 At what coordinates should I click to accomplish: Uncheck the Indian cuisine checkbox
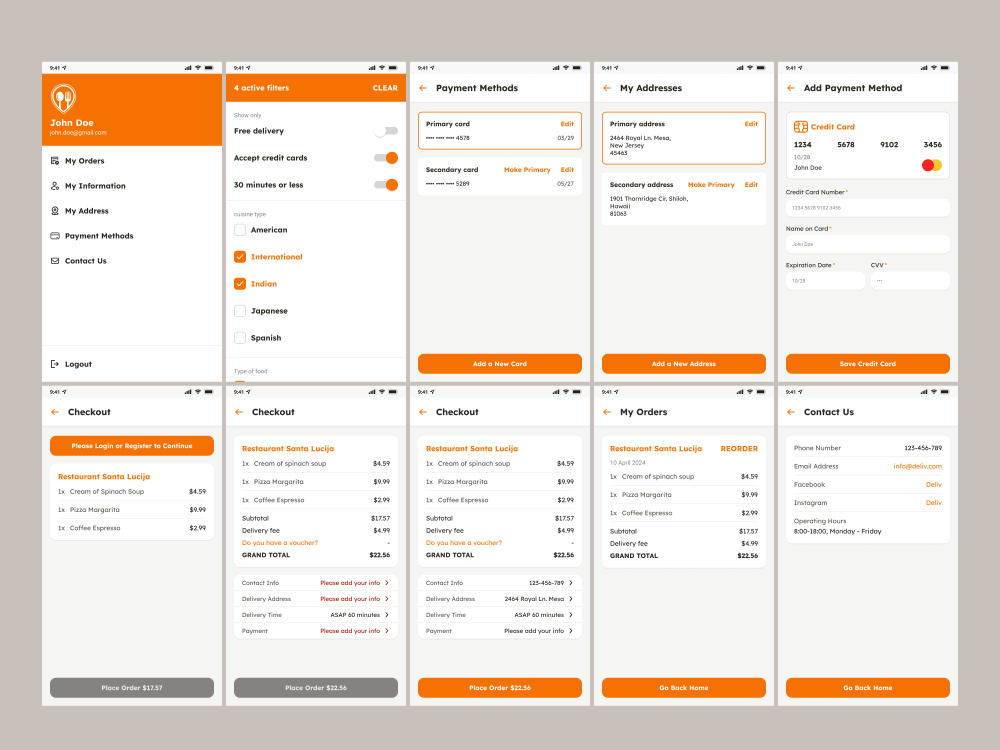[x=240, y=283]
